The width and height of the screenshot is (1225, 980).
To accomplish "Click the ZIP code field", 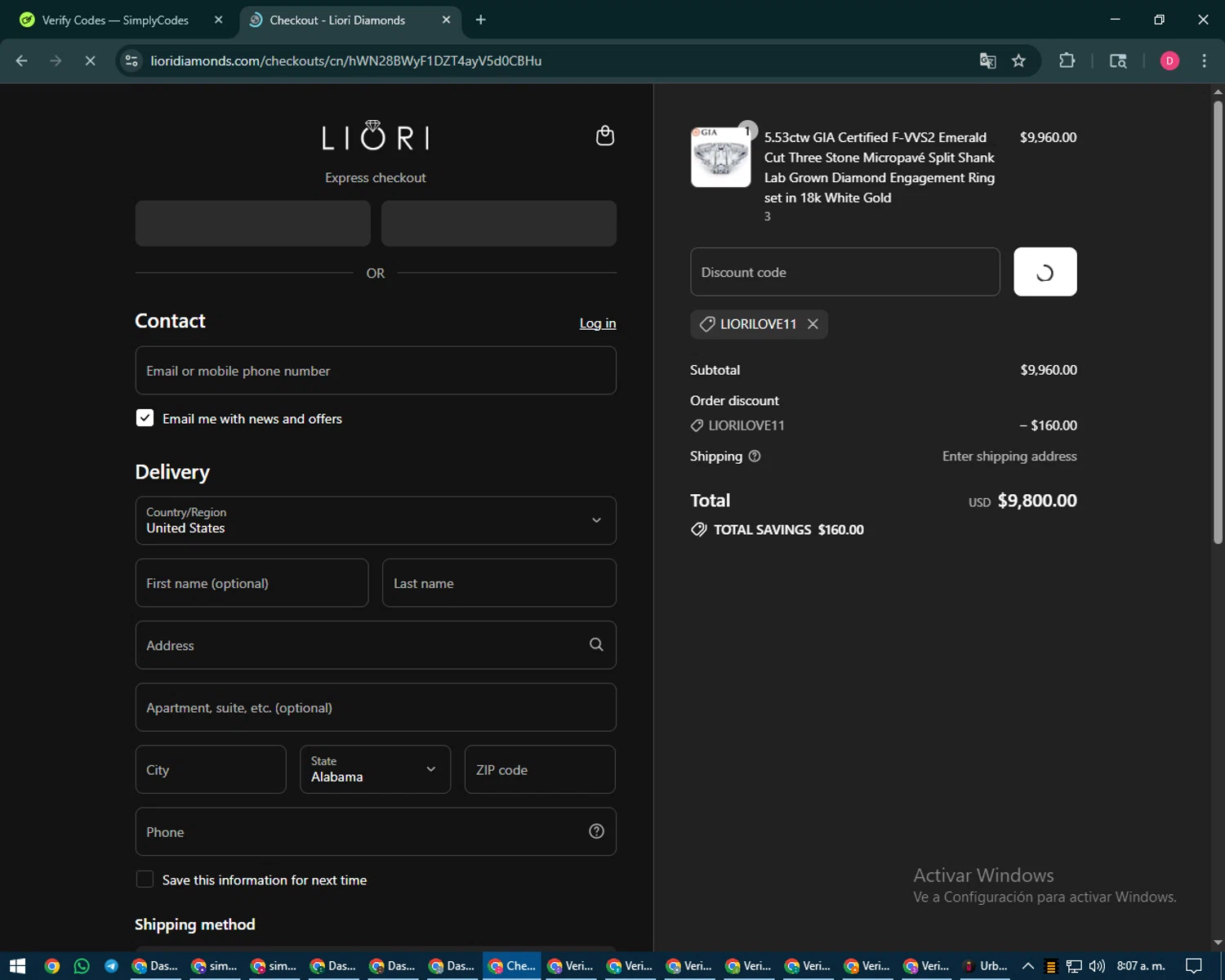I will 540,769.
